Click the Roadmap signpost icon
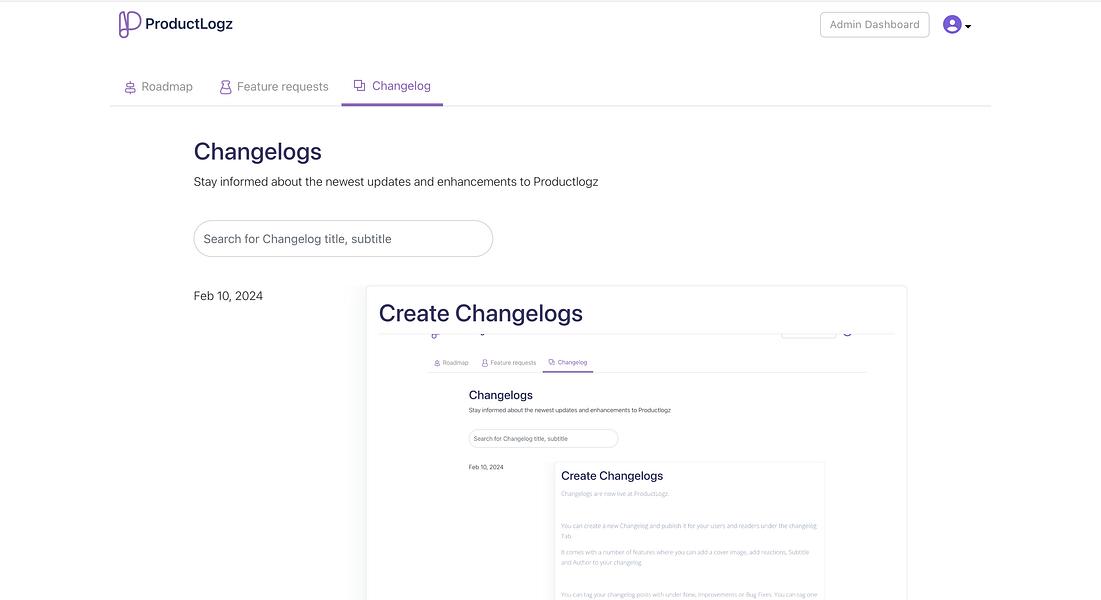Image resolution: width=1101 pixels, height=600 pixels. (130, 87)
